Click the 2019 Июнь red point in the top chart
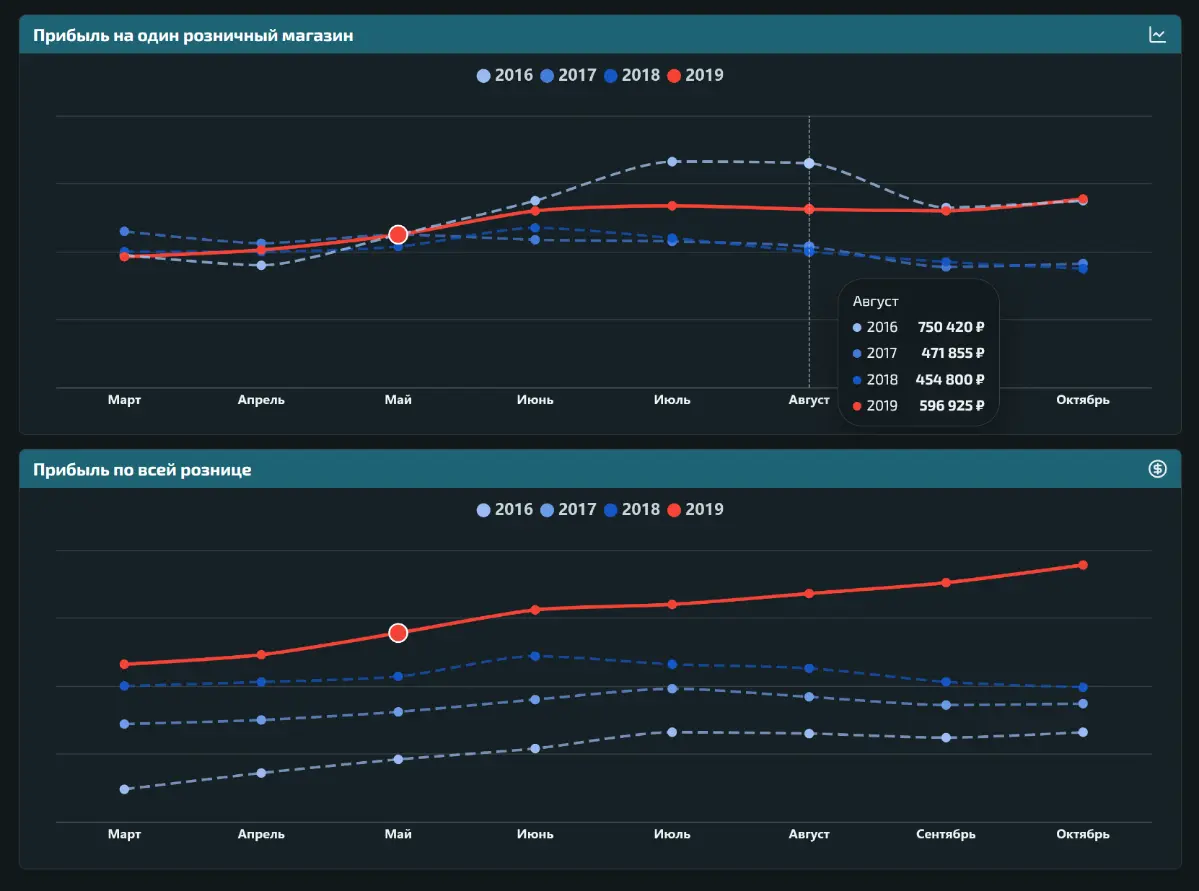The image size is (1199, 891). tap(535, 210)
